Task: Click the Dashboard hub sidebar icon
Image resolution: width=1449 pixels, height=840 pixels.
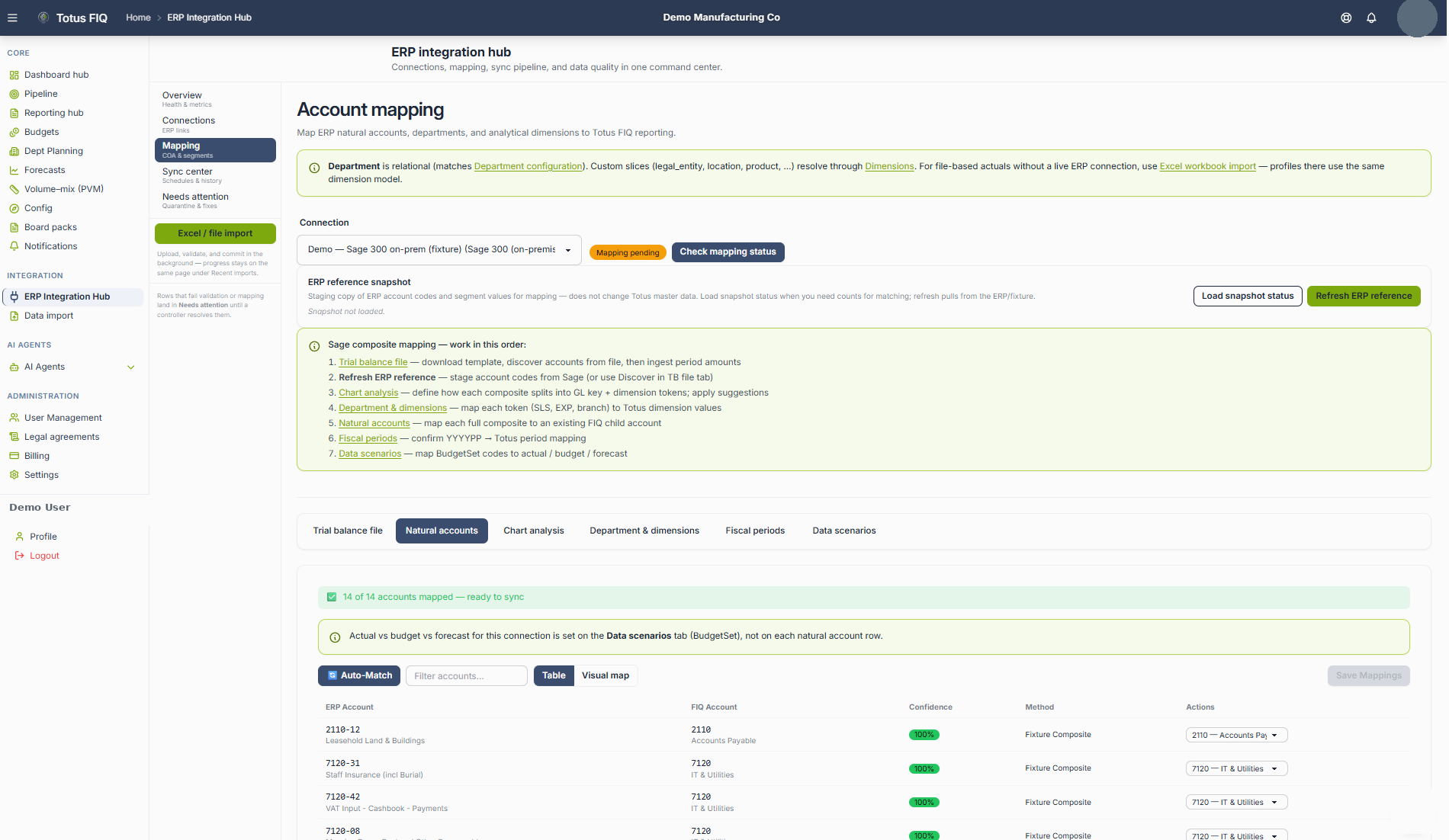Action: point(14,75)
